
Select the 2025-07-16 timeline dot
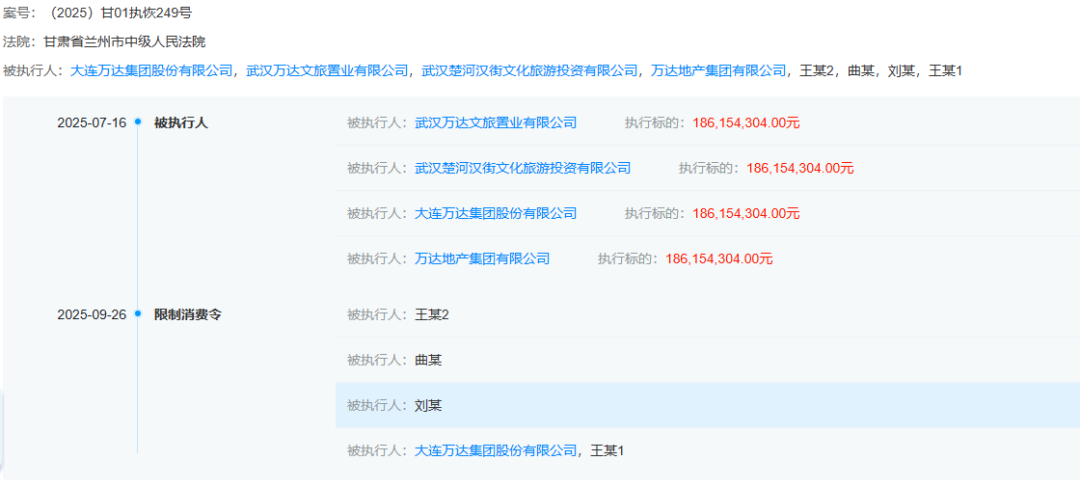point(138,123)
